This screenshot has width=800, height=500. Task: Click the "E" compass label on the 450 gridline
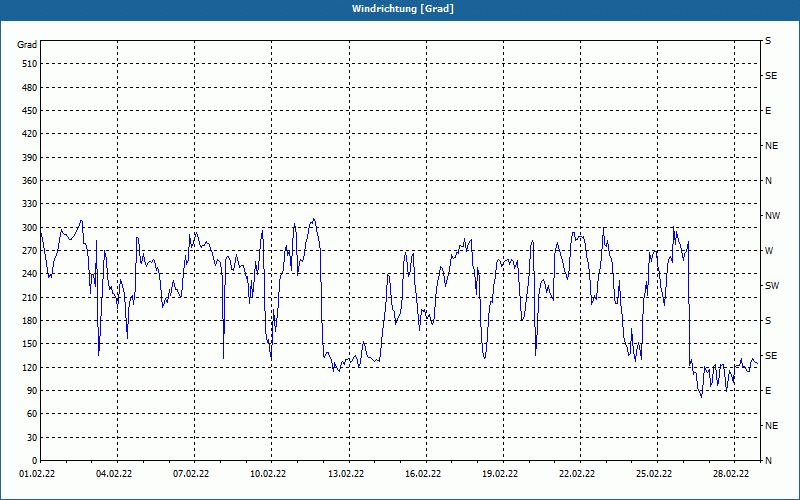[768, 111]
